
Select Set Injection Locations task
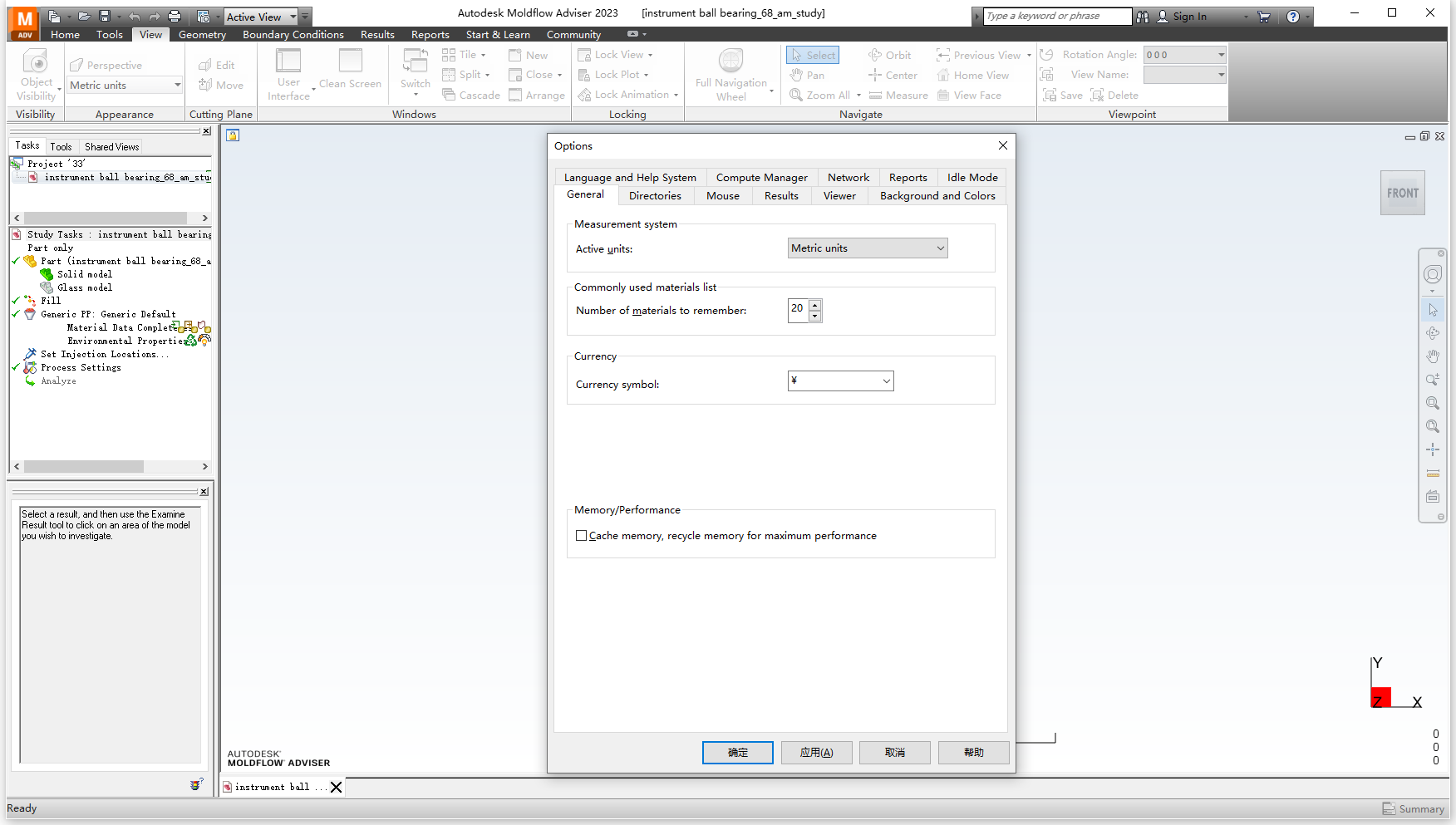(105, 354)
